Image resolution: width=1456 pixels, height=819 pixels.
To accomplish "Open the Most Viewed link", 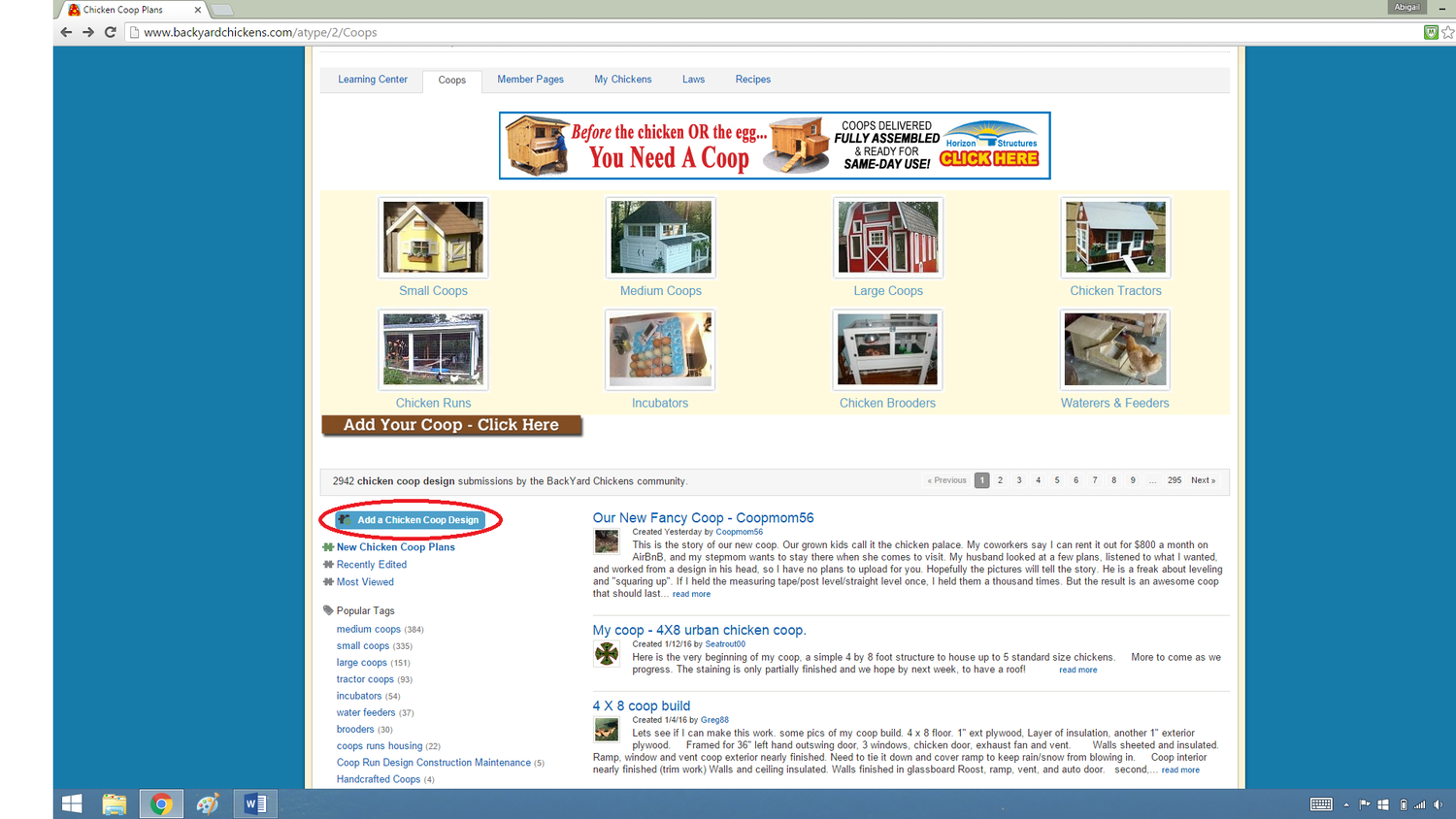I will pyautogui.click(x=365, y=582).
